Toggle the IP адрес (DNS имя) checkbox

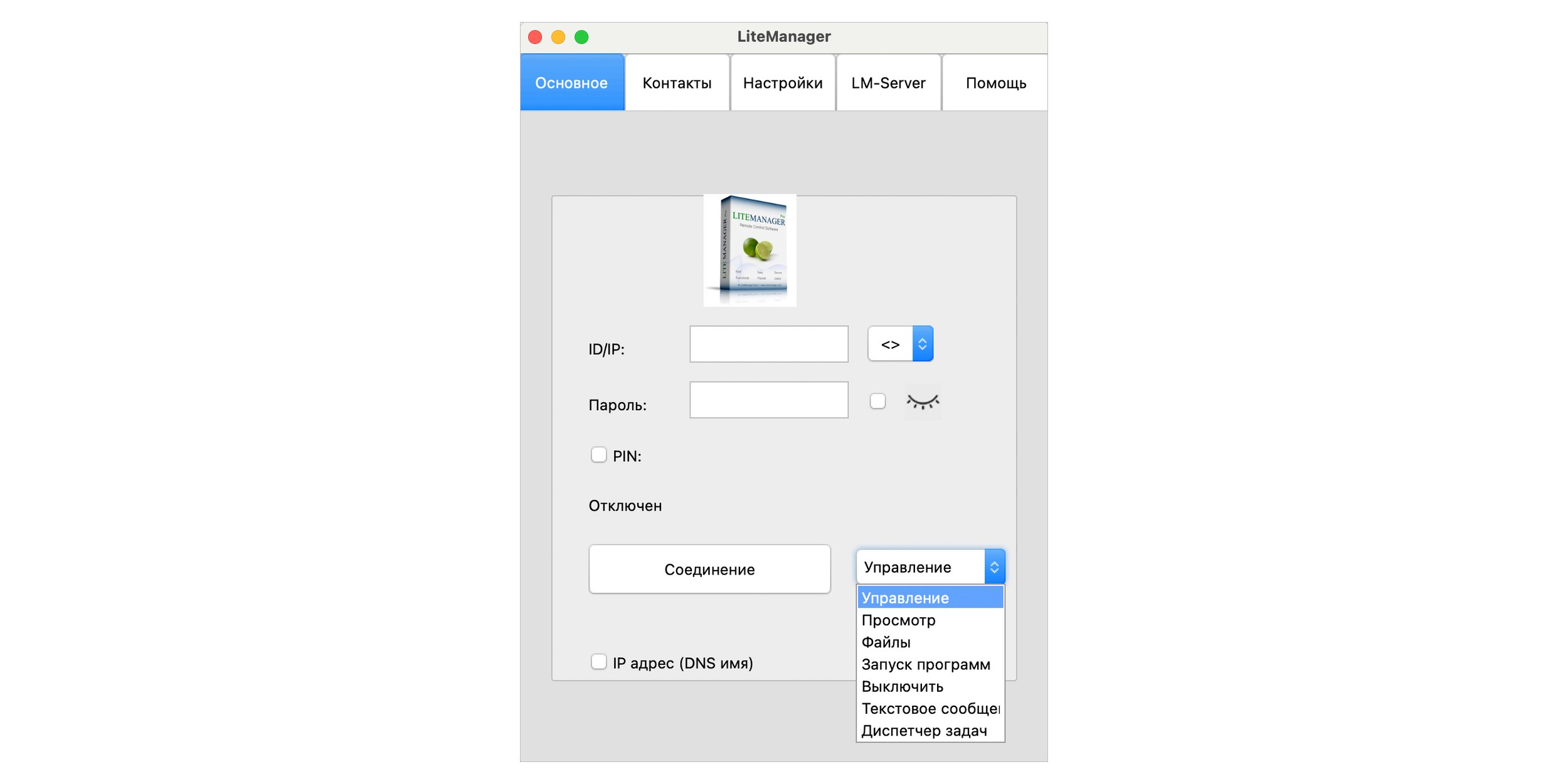tap(599, 662)
